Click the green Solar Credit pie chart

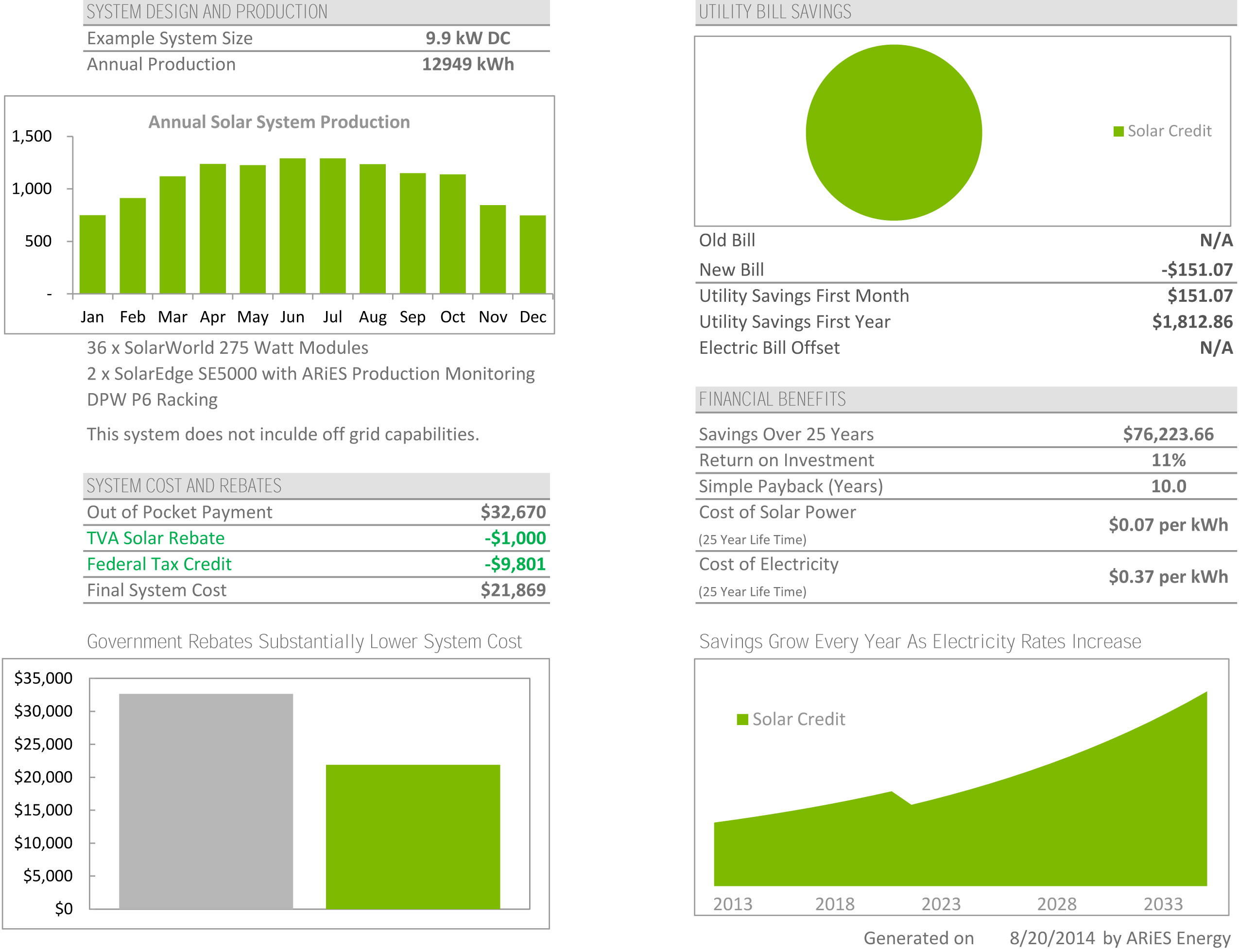click(893, 132)
